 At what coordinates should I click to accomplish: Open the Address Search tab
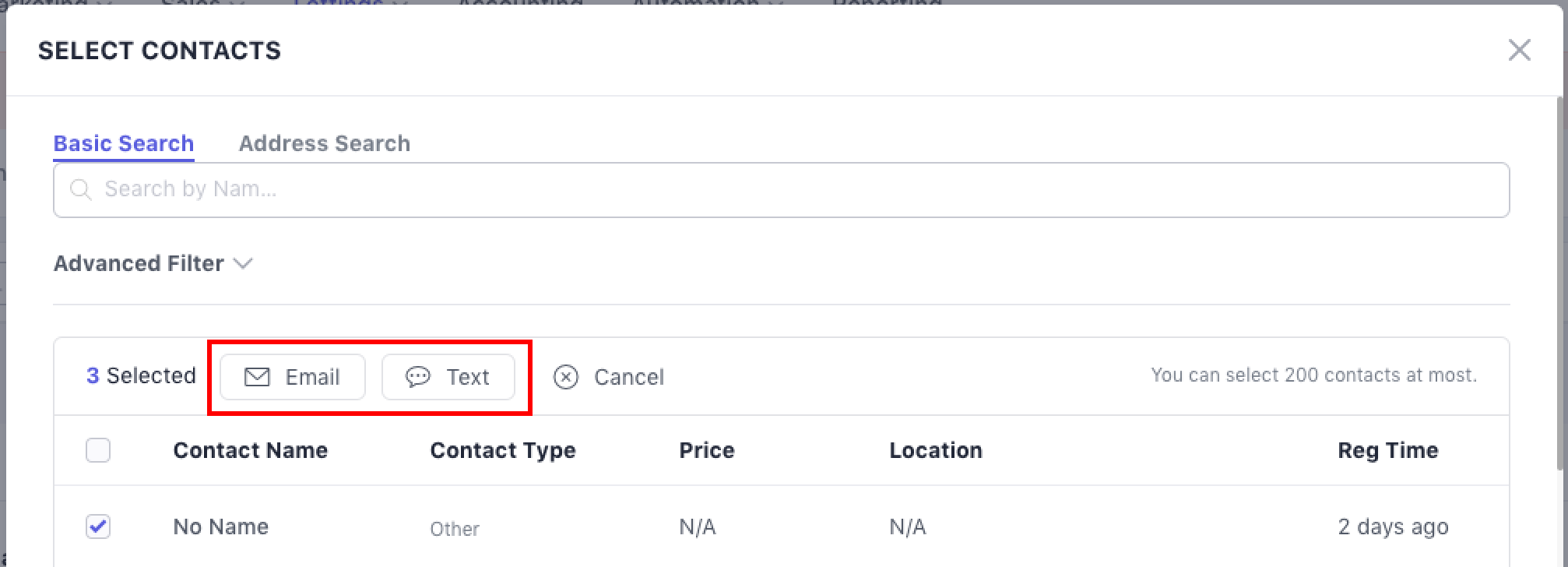324,143
